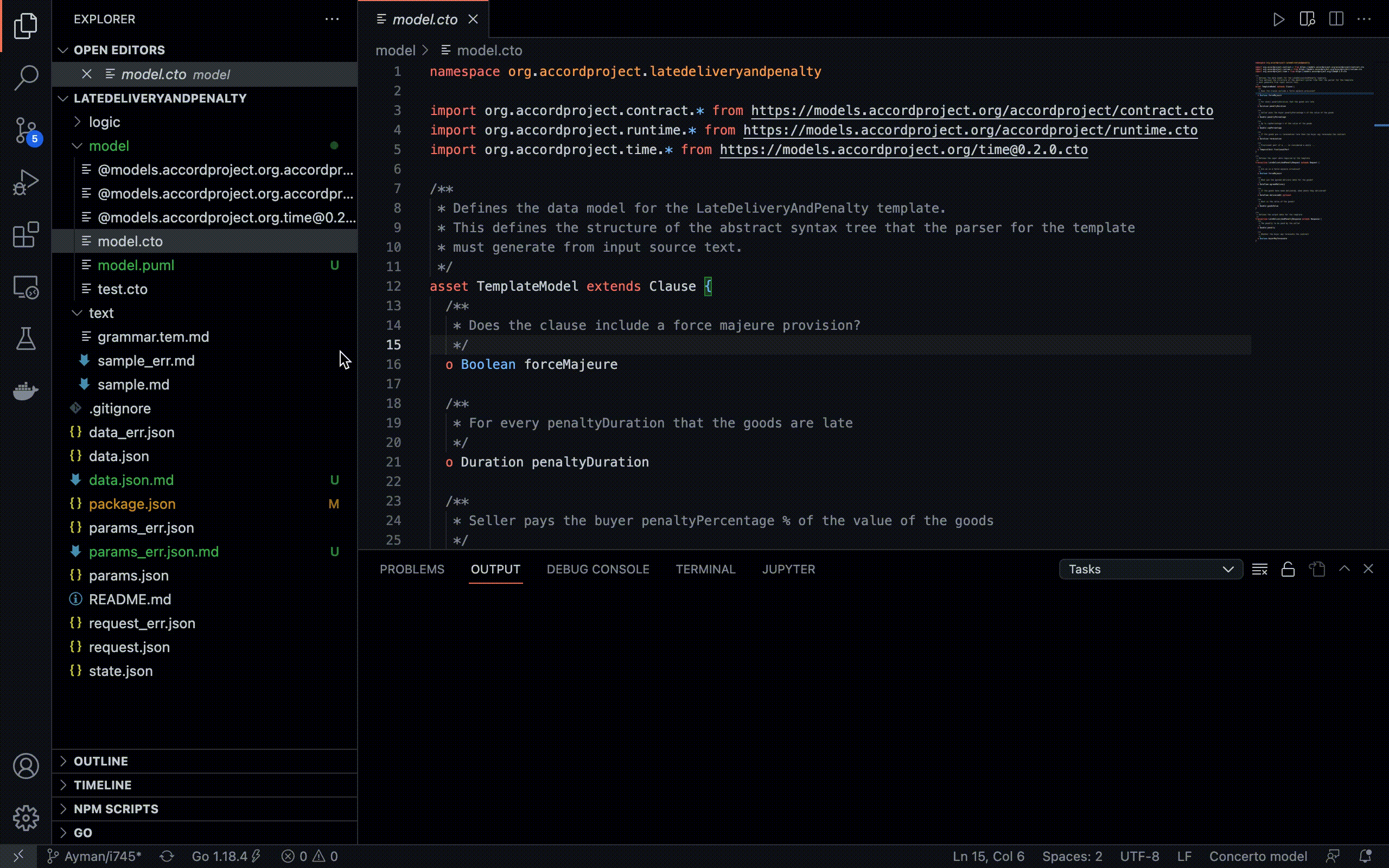Viewport: 1389px width, 868px height.
Task: Click the Source Control icon in sidebar
Action: (26, 131)
